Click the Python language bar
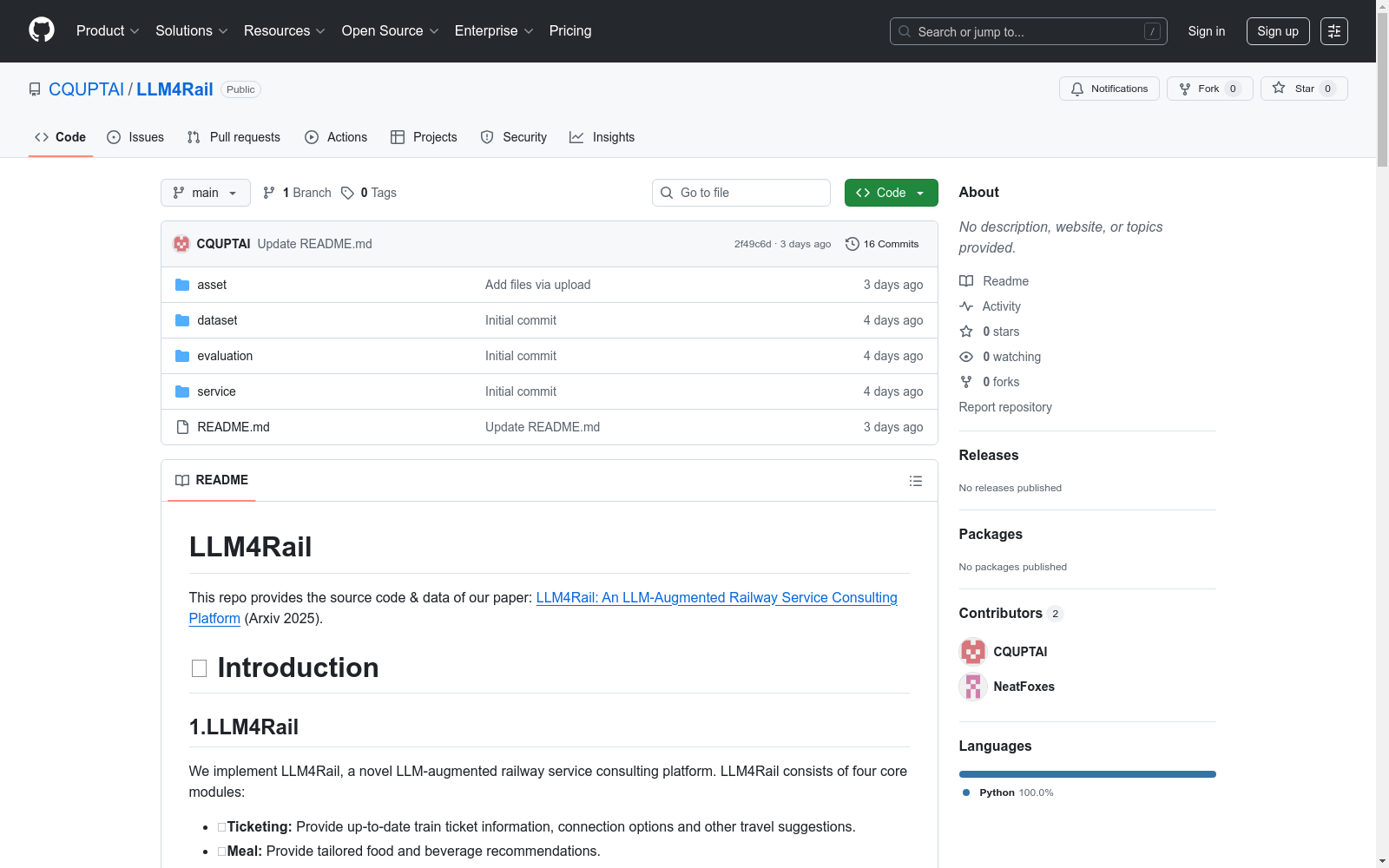The height and width of the screenshot is (868, 1389). click(1088, 774)
